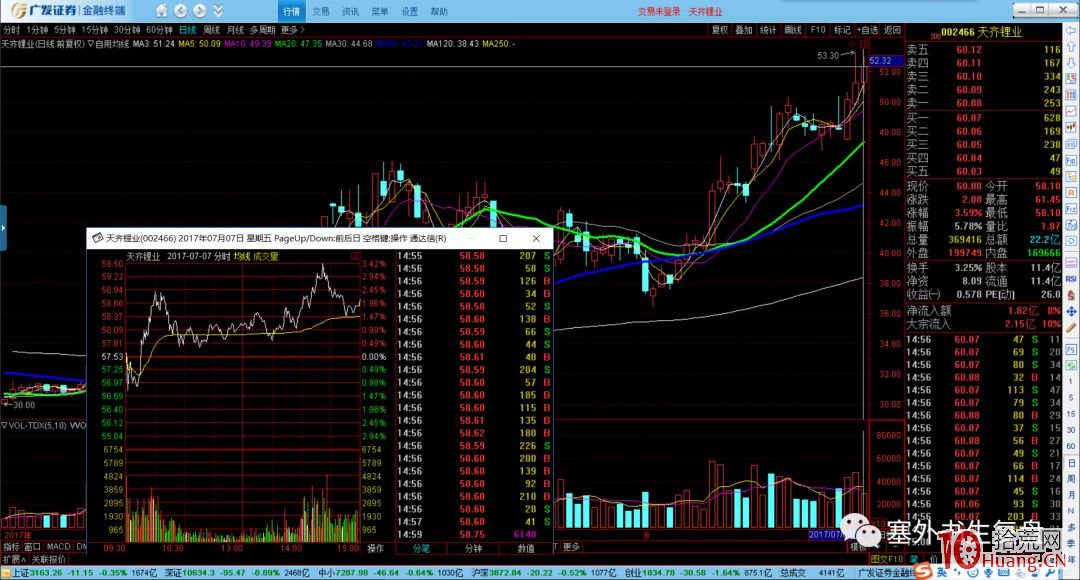The width and height of the screenshot is (1080, 580).
Task: Navigate forward with the right arrow icon
Action: (x=200, y=11)
